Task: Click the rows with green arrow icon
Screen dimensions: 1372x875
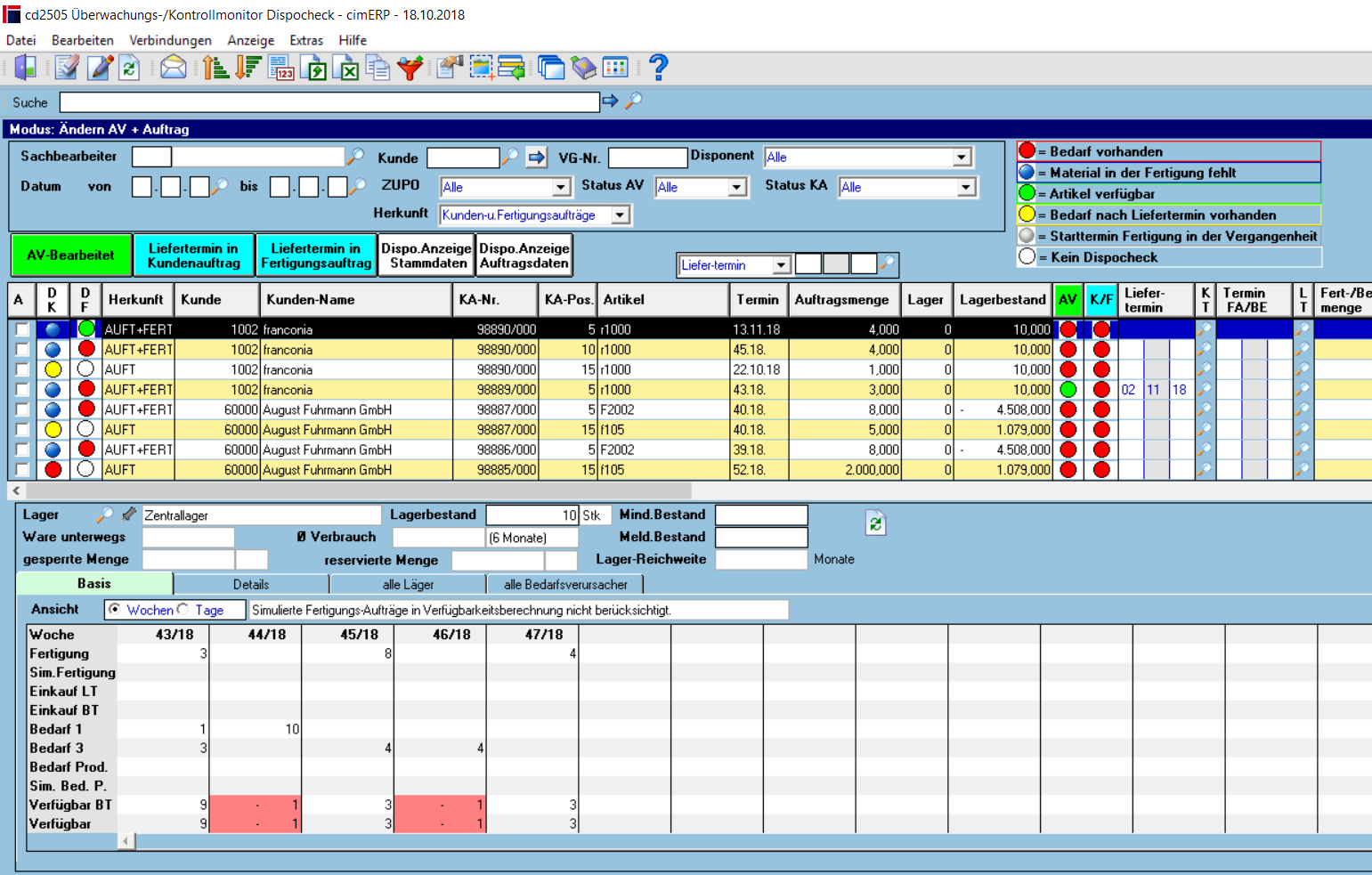Action: coord(512,68)
